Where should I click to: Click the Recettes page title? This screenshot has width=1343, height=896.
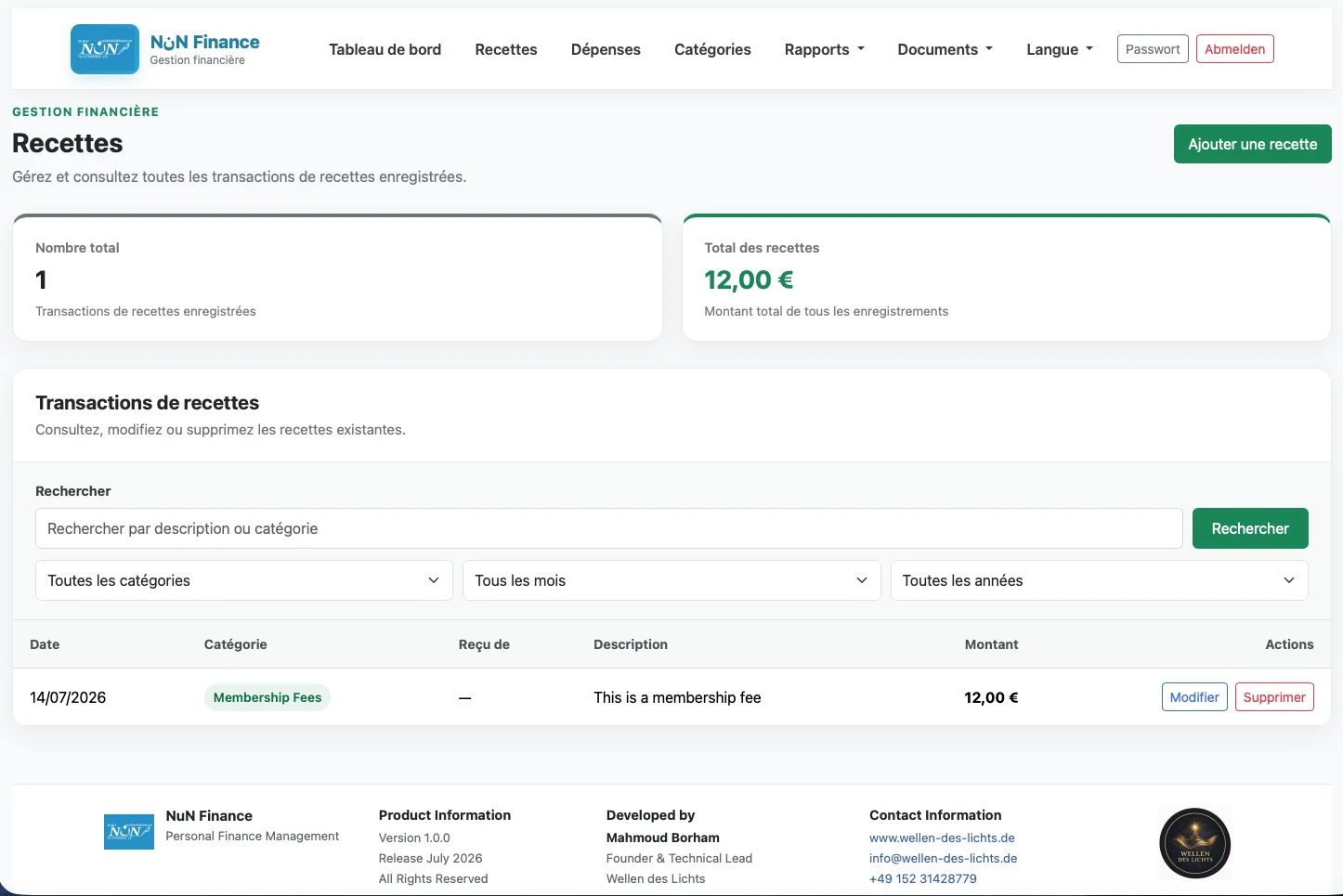click(68, 143)
